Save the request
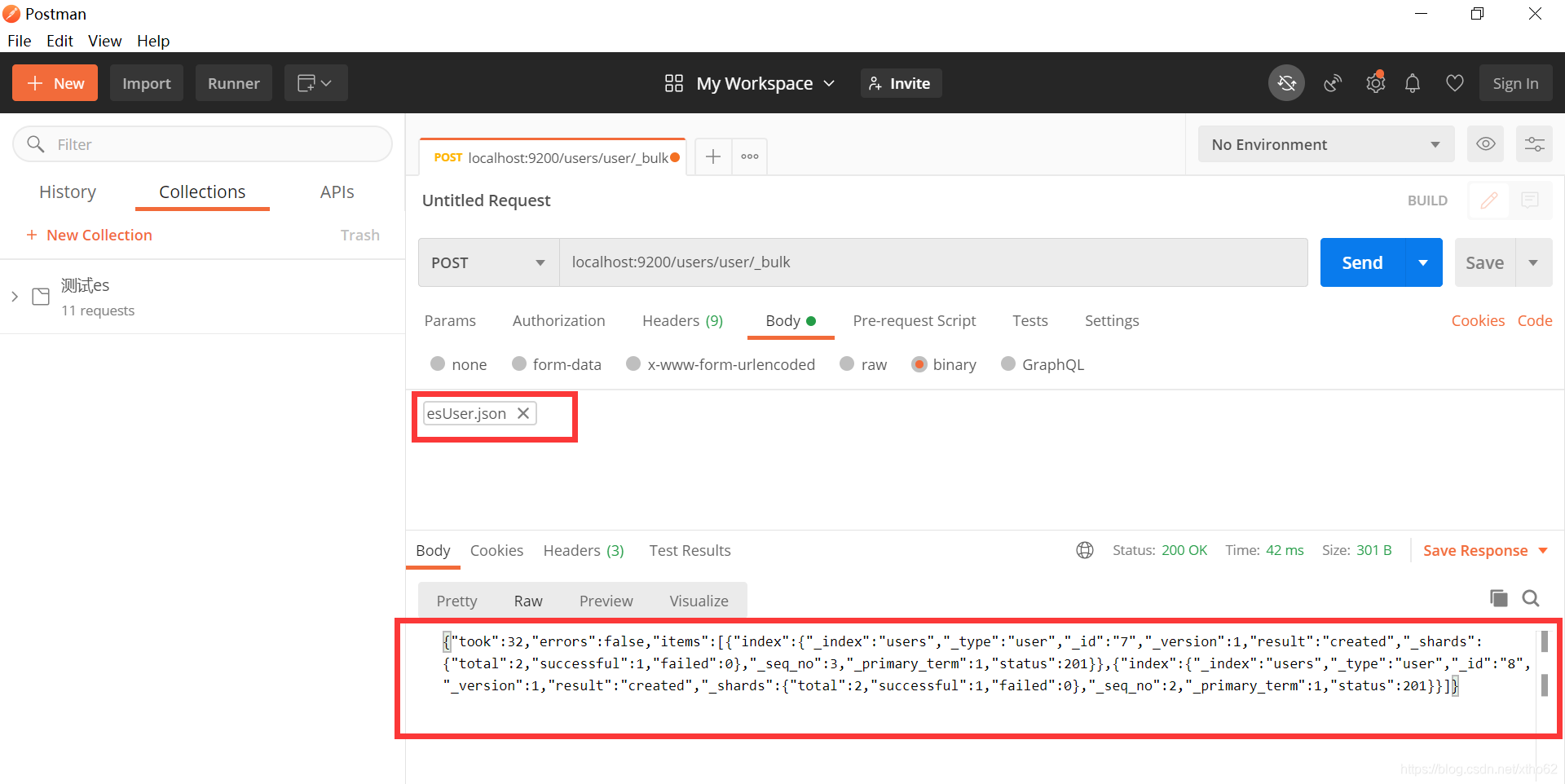Viewport: 1565px width, 784px height. coord(1484,262)
